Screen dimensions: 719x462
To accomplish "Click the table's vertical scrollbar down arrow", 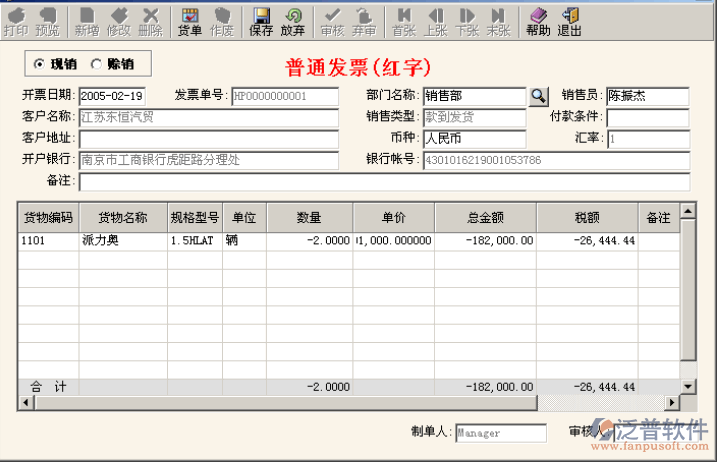I will coord(687,386).
